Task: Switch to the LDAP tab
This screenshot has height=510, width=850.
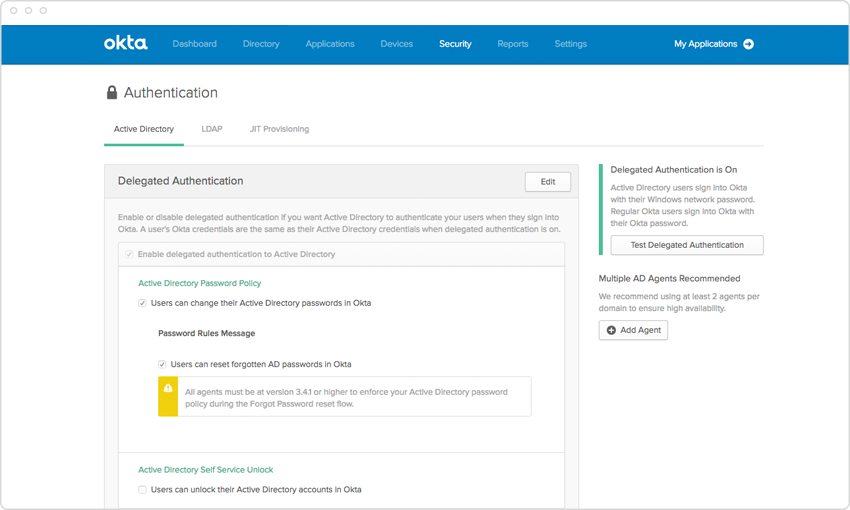Action: [x=211, y=129]
